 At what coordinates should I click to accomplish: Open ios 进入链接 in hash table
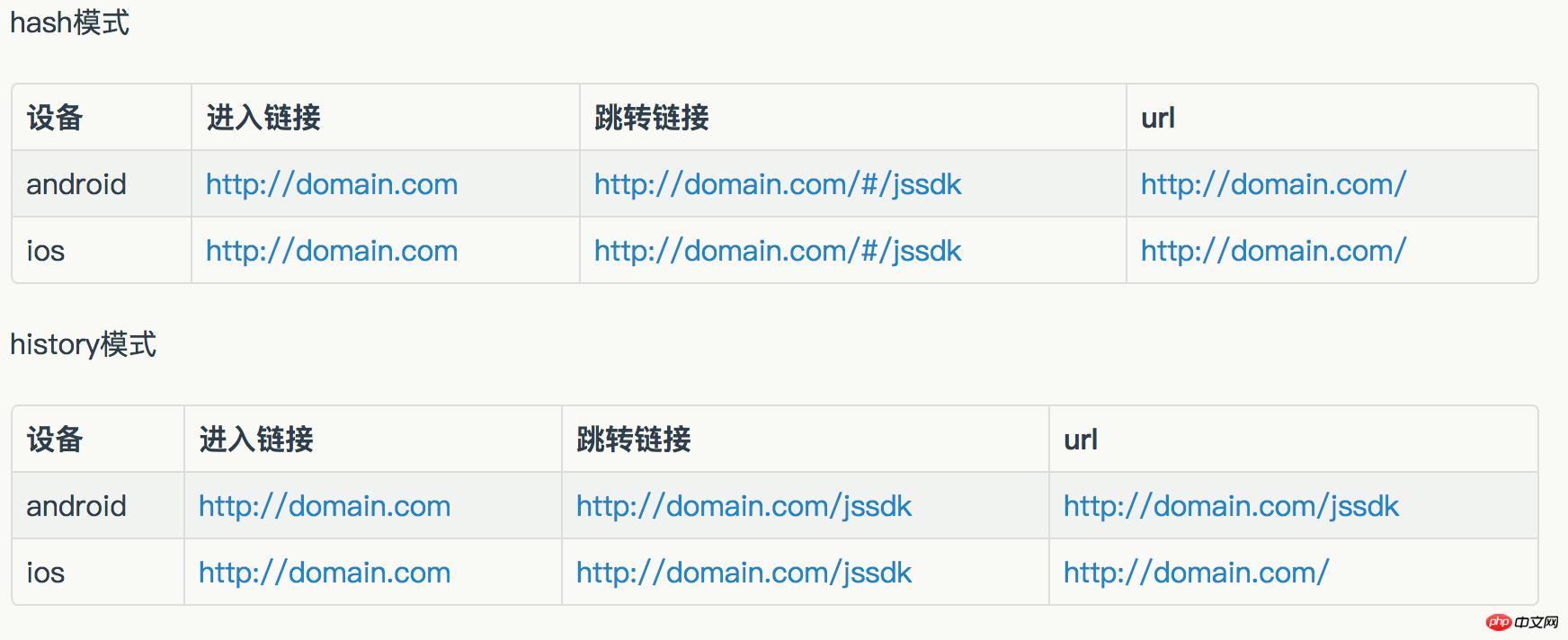(332, 251)
